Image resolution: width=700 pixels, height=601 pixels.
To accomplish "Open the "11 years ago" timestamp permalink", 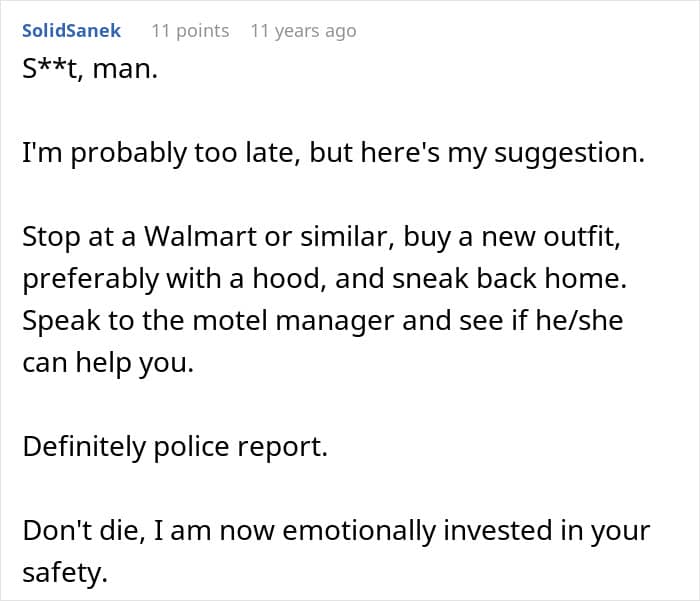I will [x=303, y=31].
